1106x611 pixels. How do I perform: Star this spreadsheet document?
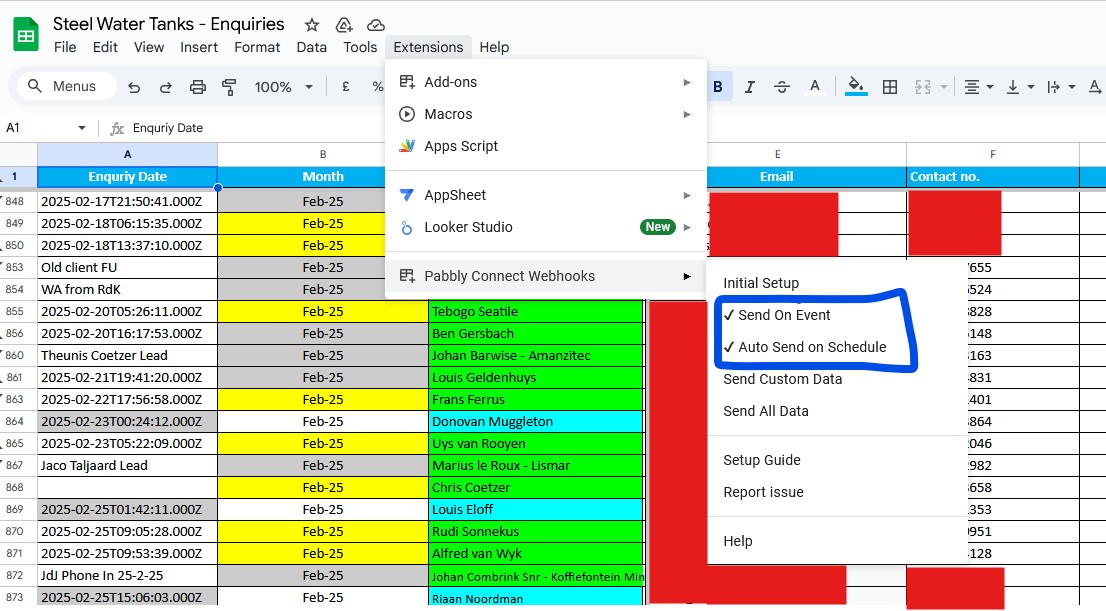[311, 25]
